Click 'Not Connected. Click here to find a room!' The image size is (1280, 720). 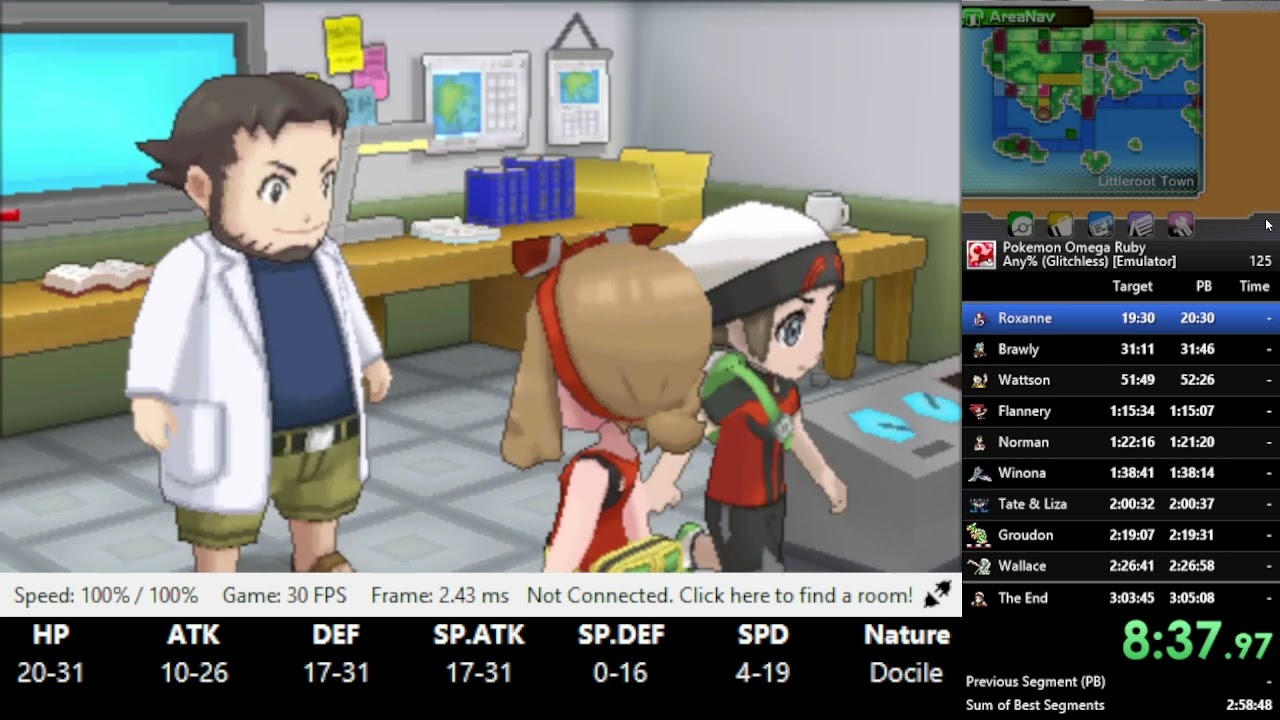click(719, 595)
